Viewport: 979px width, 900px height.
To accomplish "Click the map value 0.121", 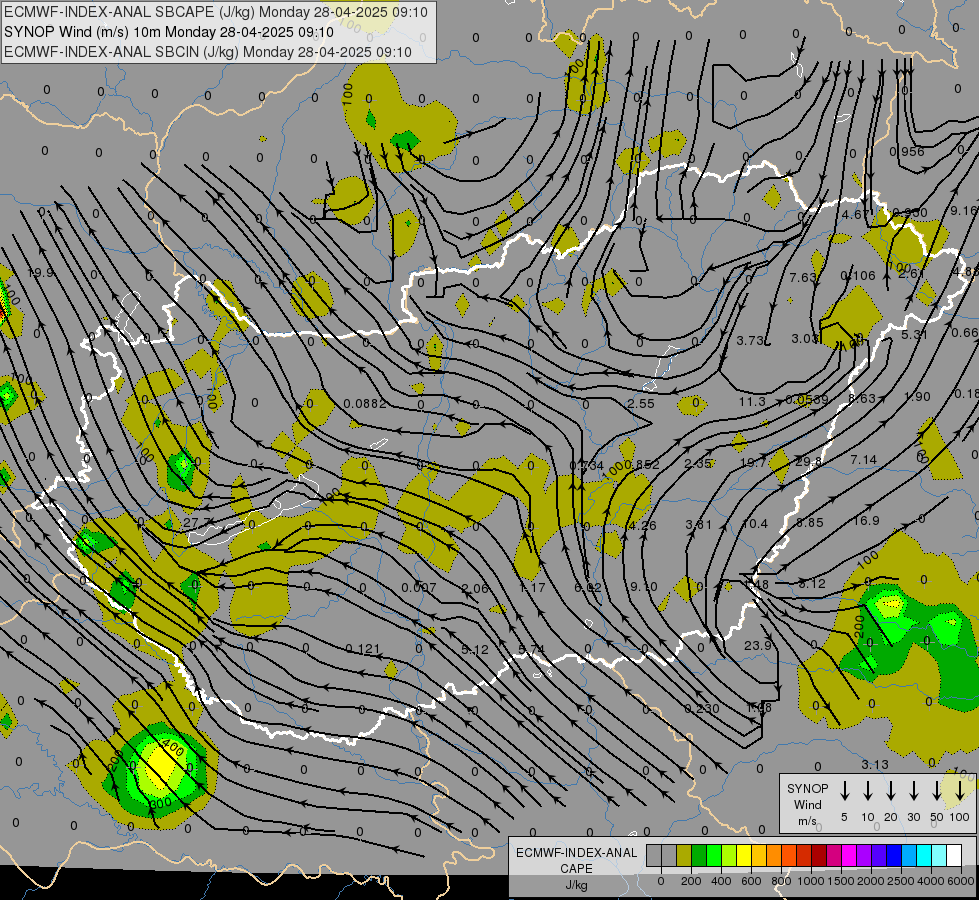I will point(363,649).
